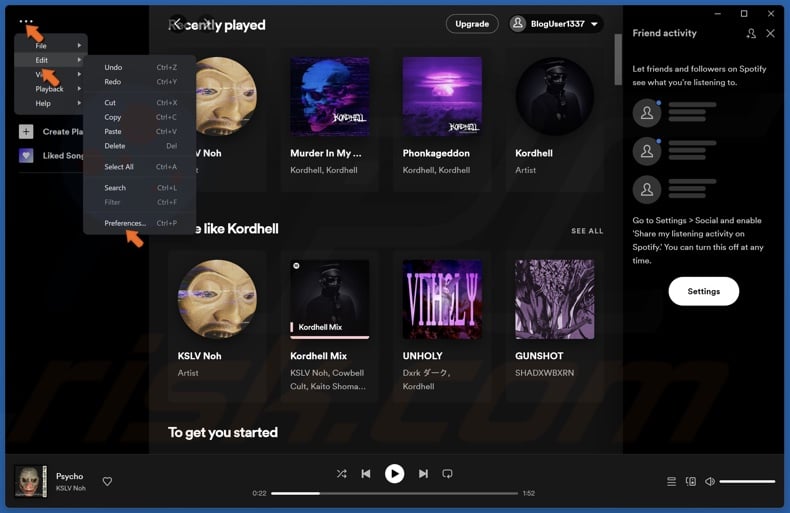Screen dimensions: 790x513
Task: Click the play button
Action: [394, 474]
